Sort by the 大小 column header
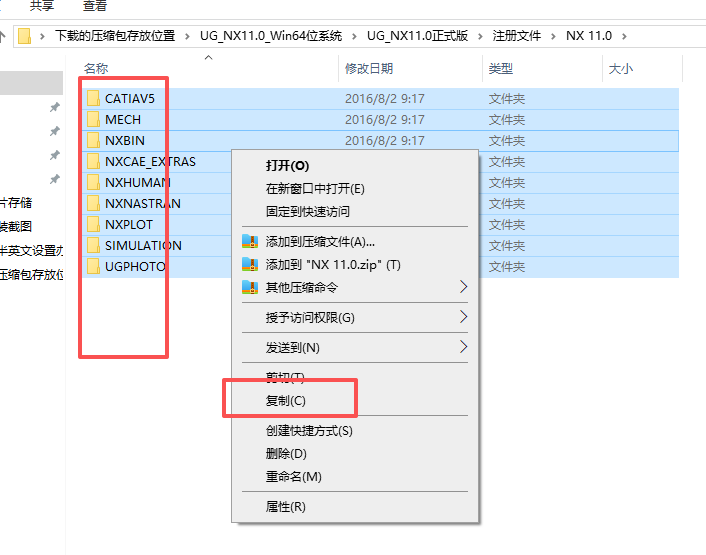The width and height of the screenshot is (706, 555). pyautogui.click(x=620, y=68)
